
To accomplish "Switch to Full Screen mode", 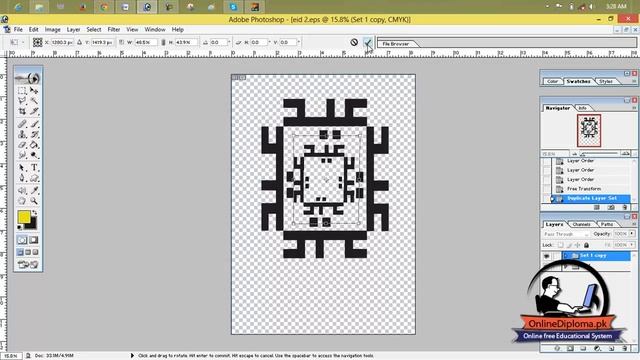I will pyautogui.click(x=36, y=253).
